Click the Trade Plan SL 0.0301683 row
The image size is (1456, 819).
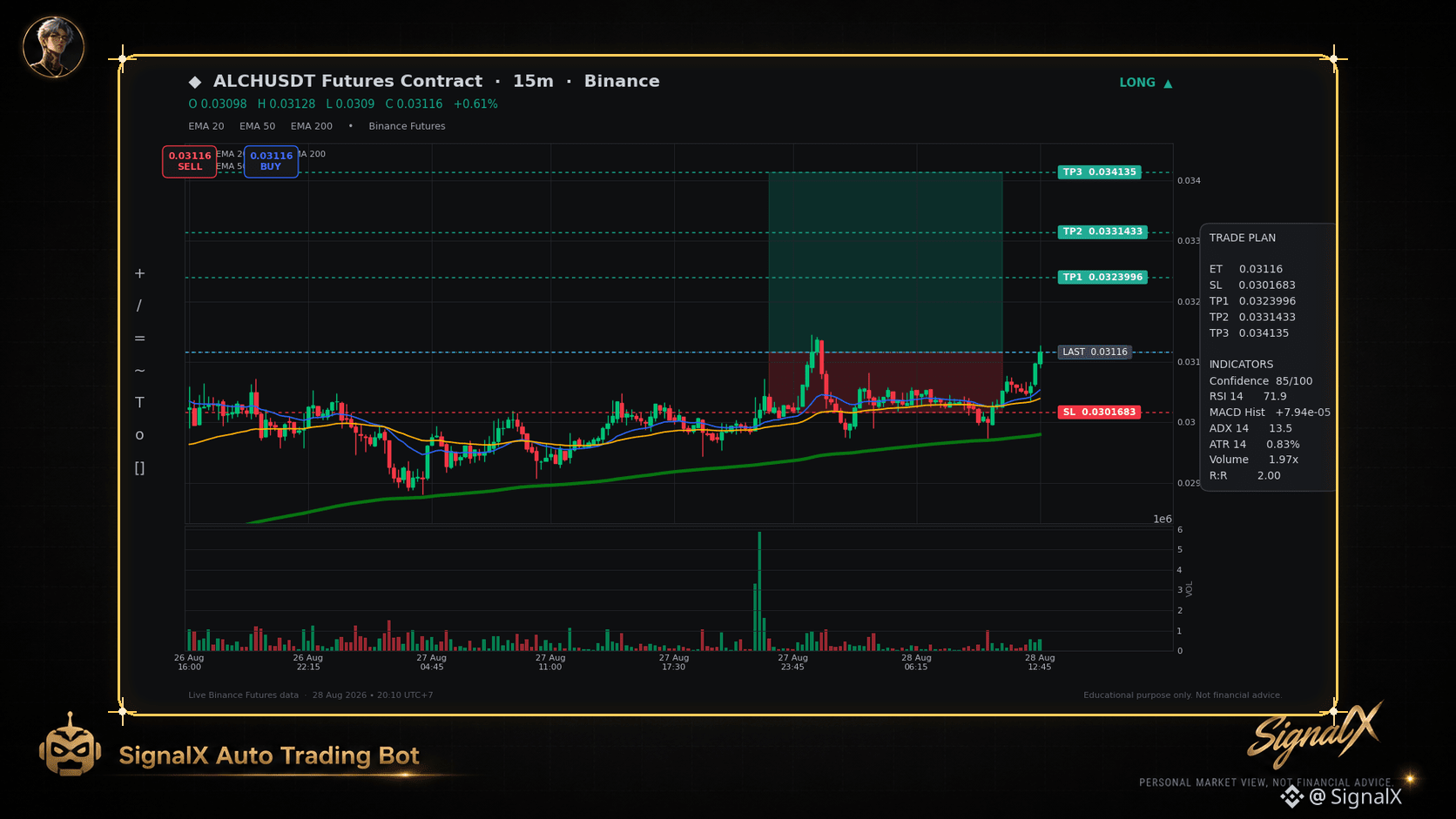pyautogui.click(x=1252, y=285)
